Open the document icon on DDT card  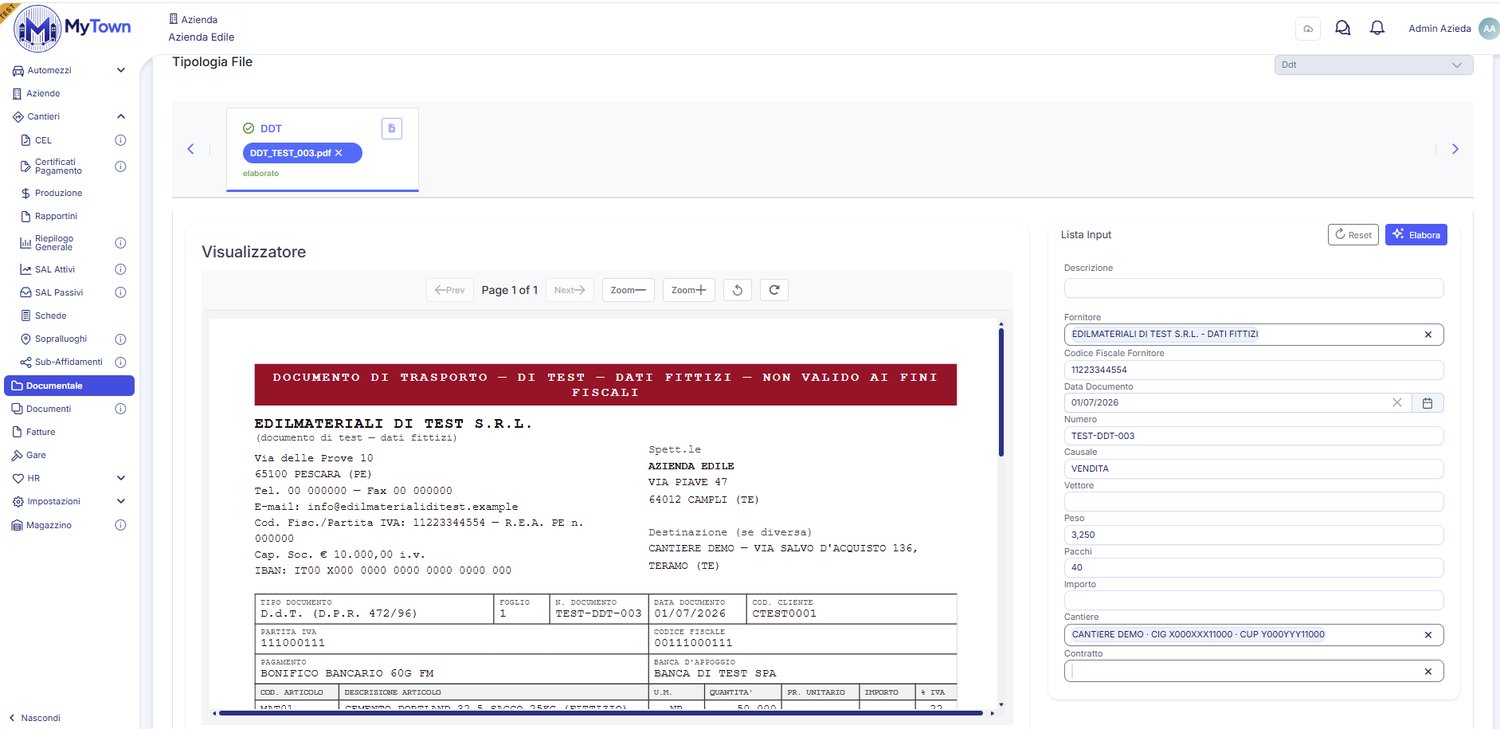(392, 128)
